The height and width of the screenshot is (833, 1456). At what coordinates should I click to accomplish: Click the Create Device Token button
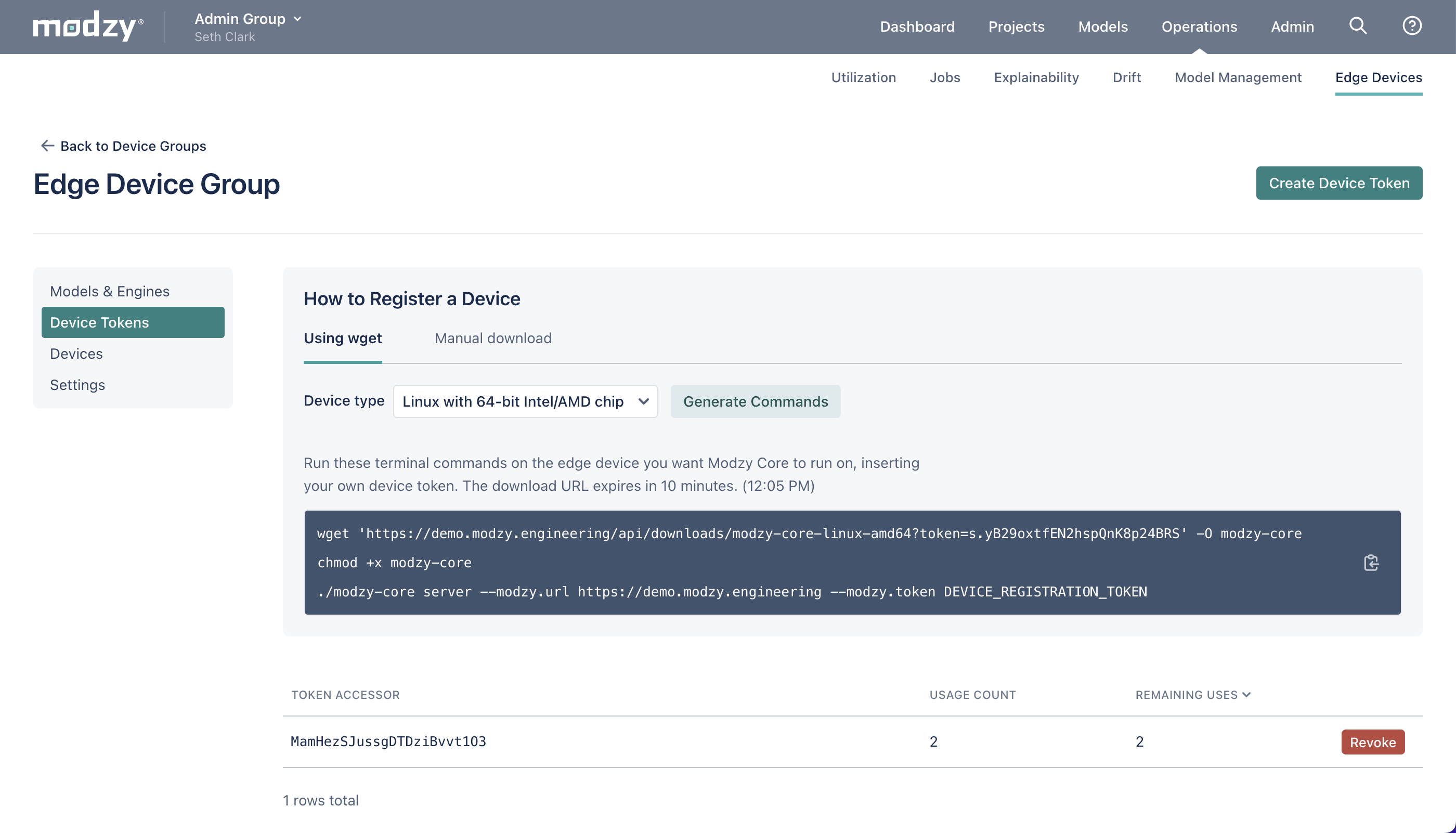coord(1338,183)
